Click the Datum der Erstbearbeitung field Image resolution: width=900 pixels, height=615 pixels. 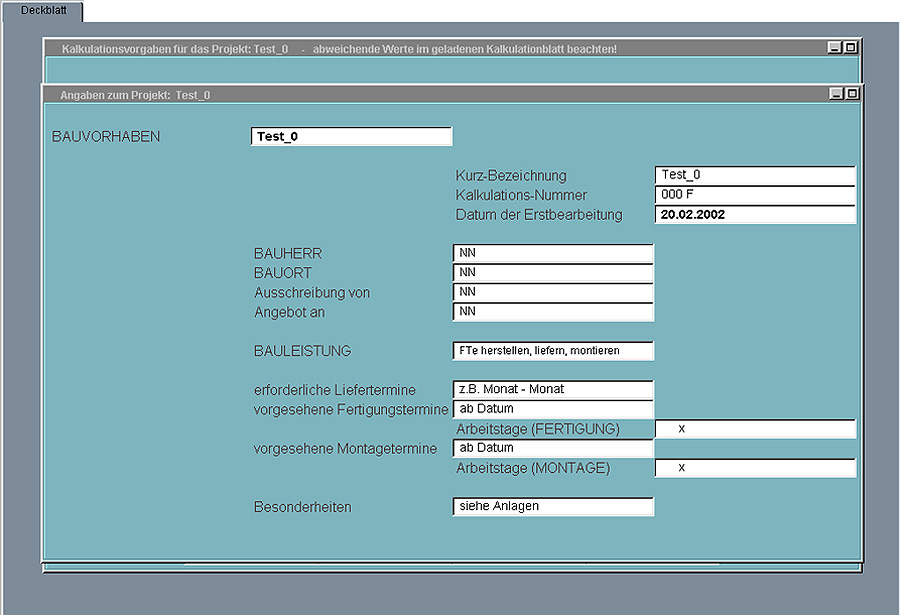coord(755,214)
